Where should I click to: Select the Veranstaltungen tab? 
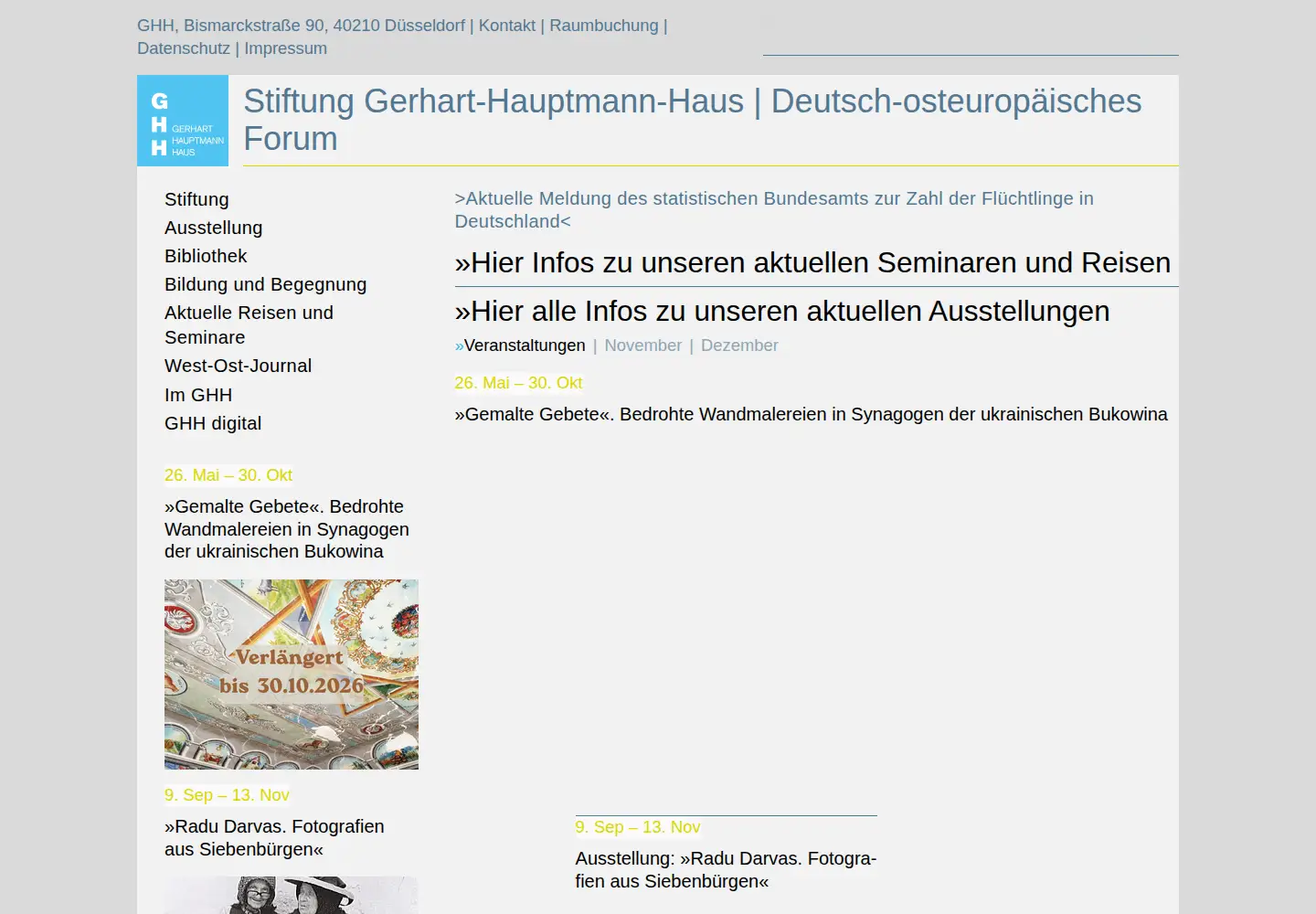pyautogui.click(x=520, y=345)
